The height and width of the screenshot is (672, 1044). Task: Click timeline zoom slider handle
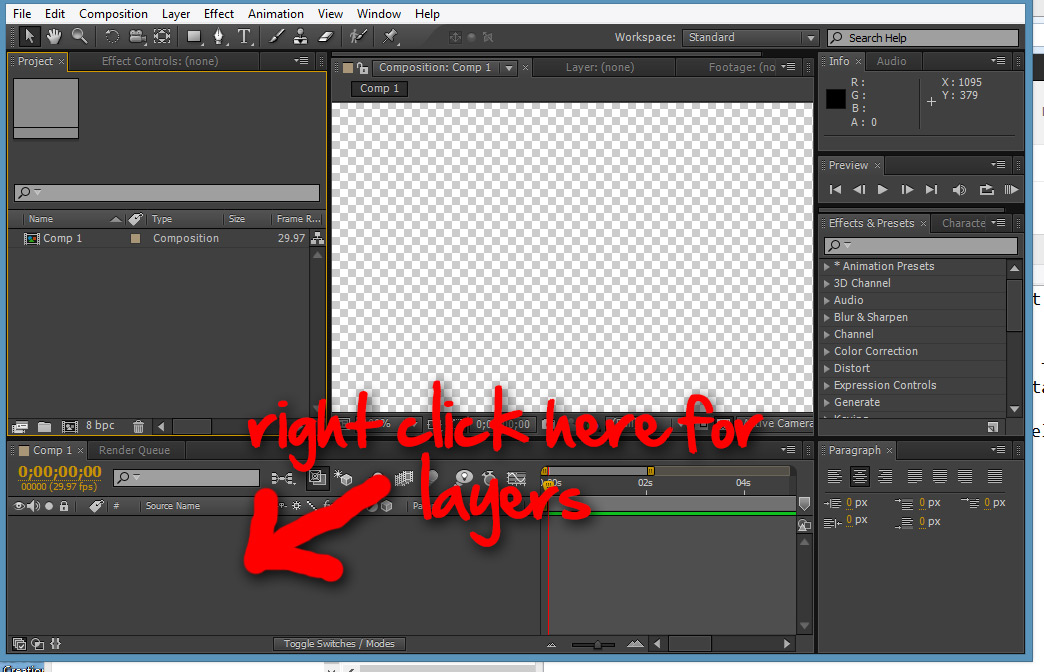597,644
